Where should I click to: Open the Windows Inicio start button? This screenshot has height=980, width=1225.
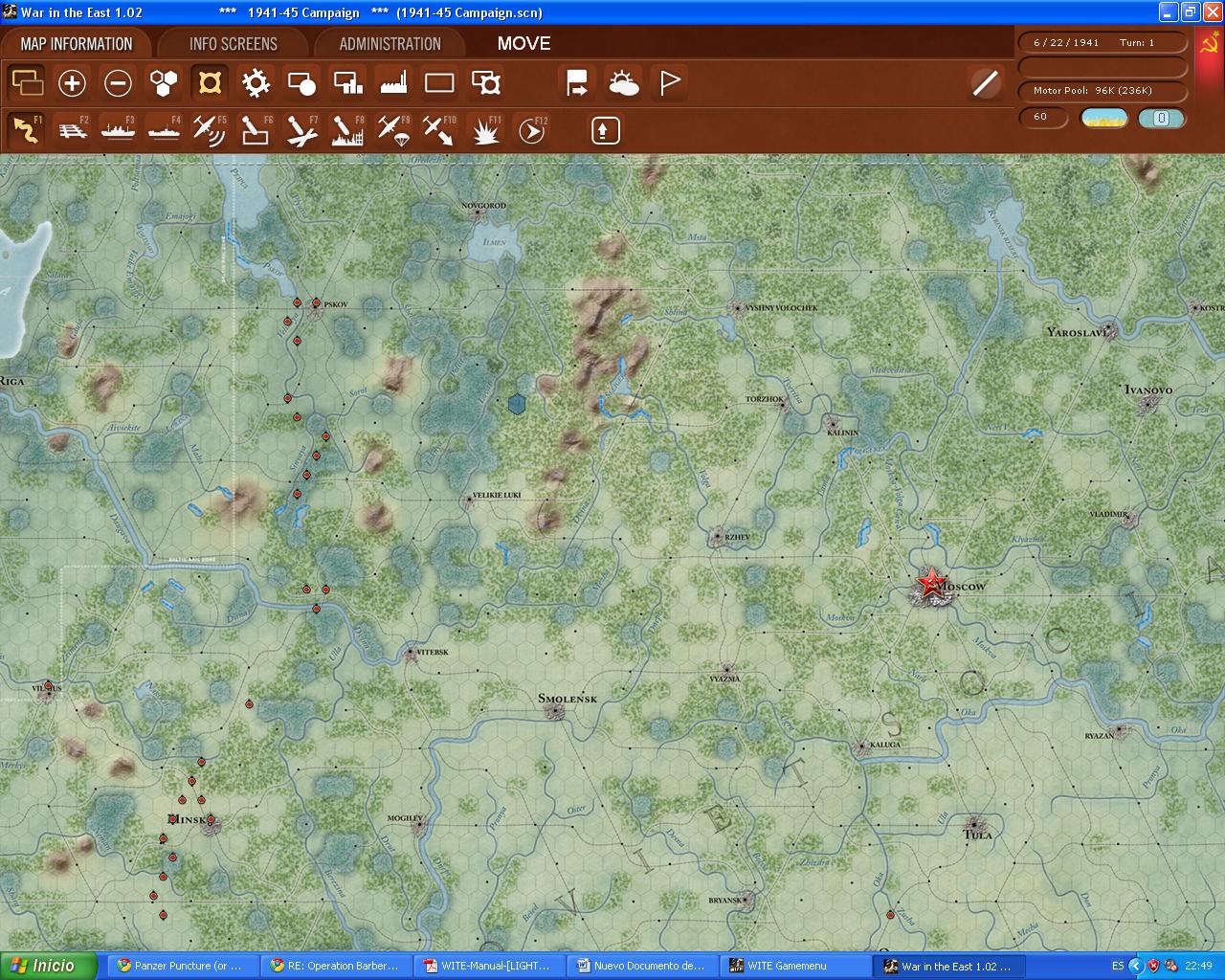pos(49,966)
